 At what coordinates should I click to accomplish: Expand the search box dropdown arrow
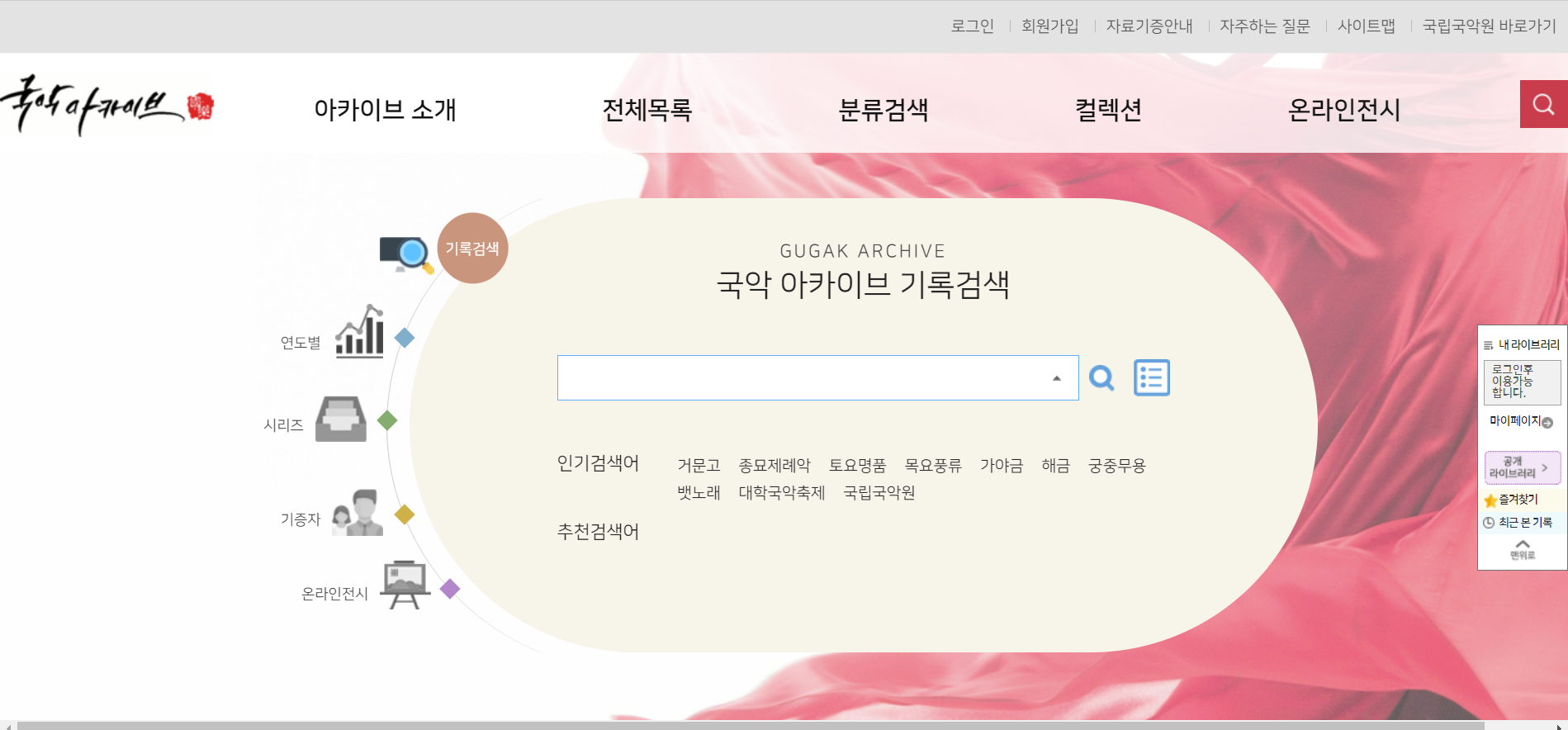click(x=1056, y=378)
